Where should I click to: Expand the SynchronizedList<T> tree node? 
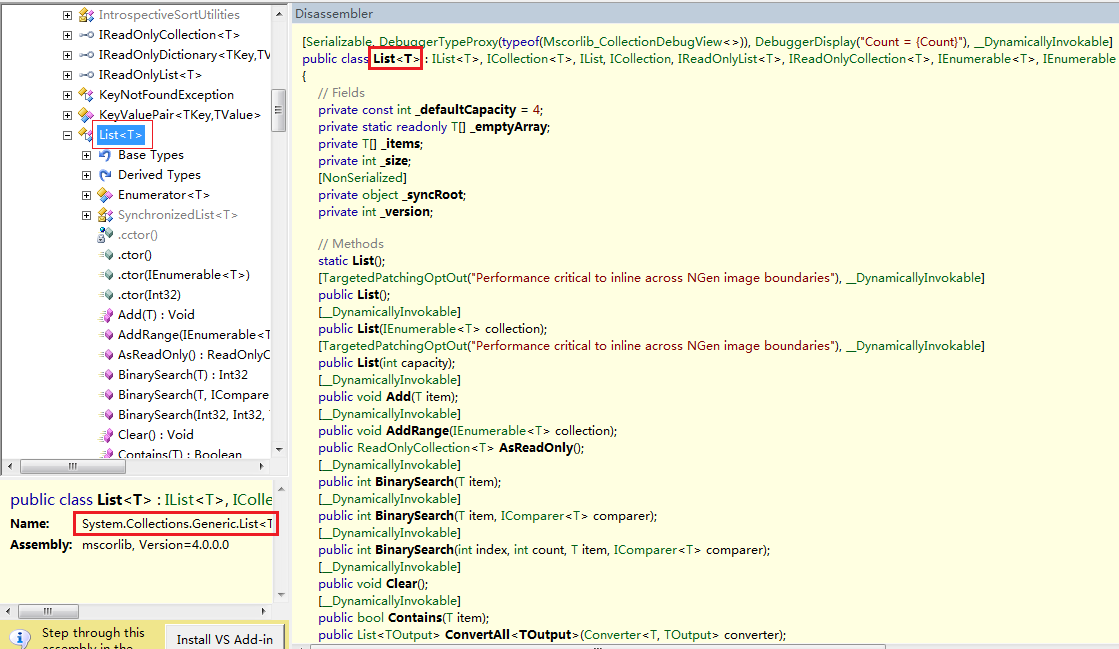86,215
